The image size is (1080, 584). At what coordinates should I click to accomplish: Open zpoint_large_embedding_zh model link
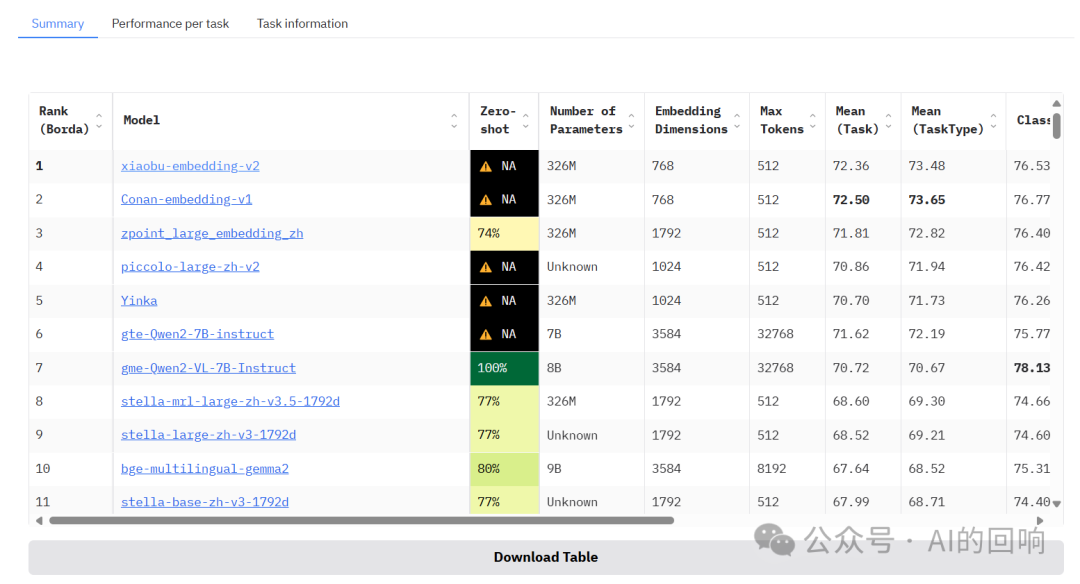pyautogui.click(x=212, y=233)
